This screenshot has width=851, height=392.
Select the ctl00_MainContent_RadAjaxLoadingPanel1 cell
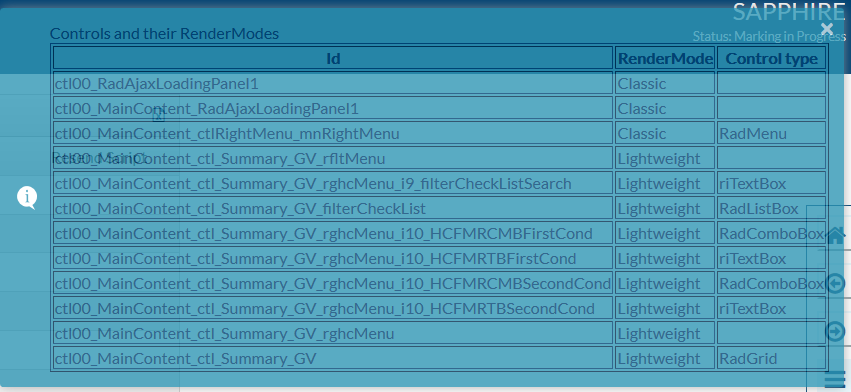click(x=333, y=109)
